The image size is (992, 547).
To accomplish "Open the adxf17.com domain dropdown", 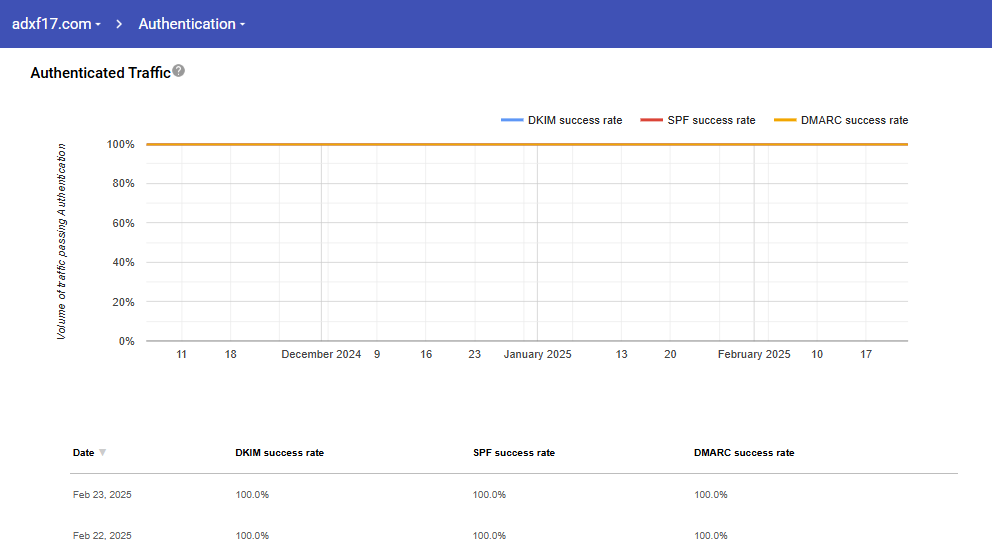I will [x=56, y=24].
